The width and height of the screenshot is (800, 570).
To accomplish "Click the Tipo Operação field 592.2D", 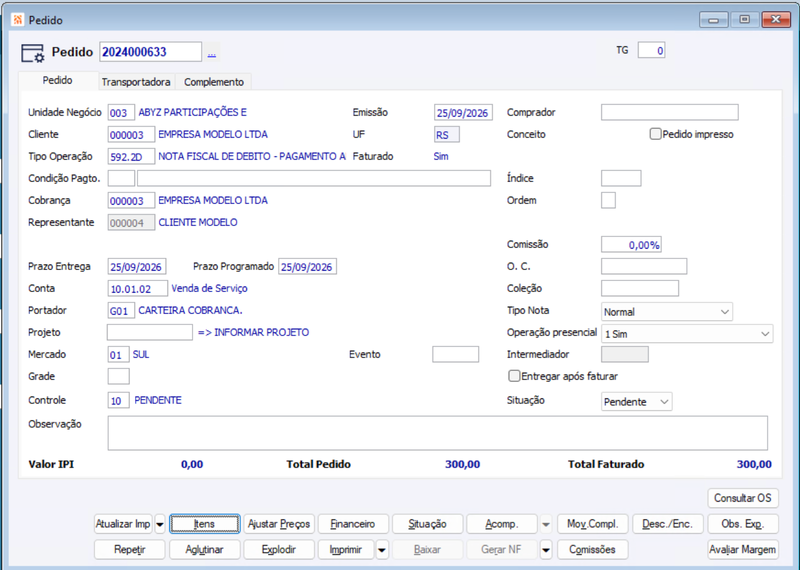I will (x=131, y=157).
